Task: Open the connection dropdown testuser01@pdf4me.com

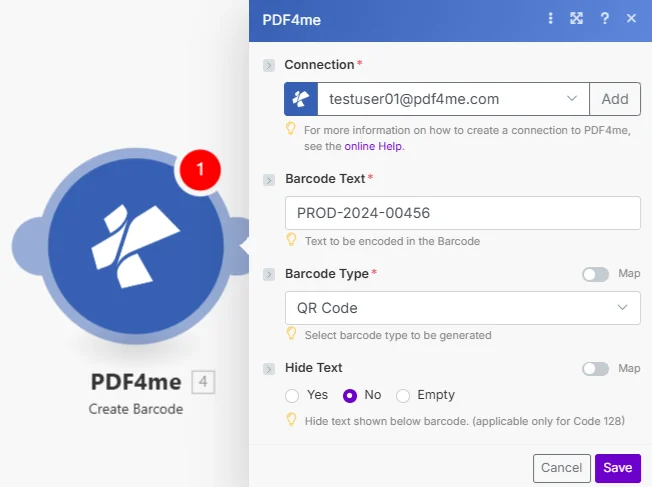Action: [453, 99]
